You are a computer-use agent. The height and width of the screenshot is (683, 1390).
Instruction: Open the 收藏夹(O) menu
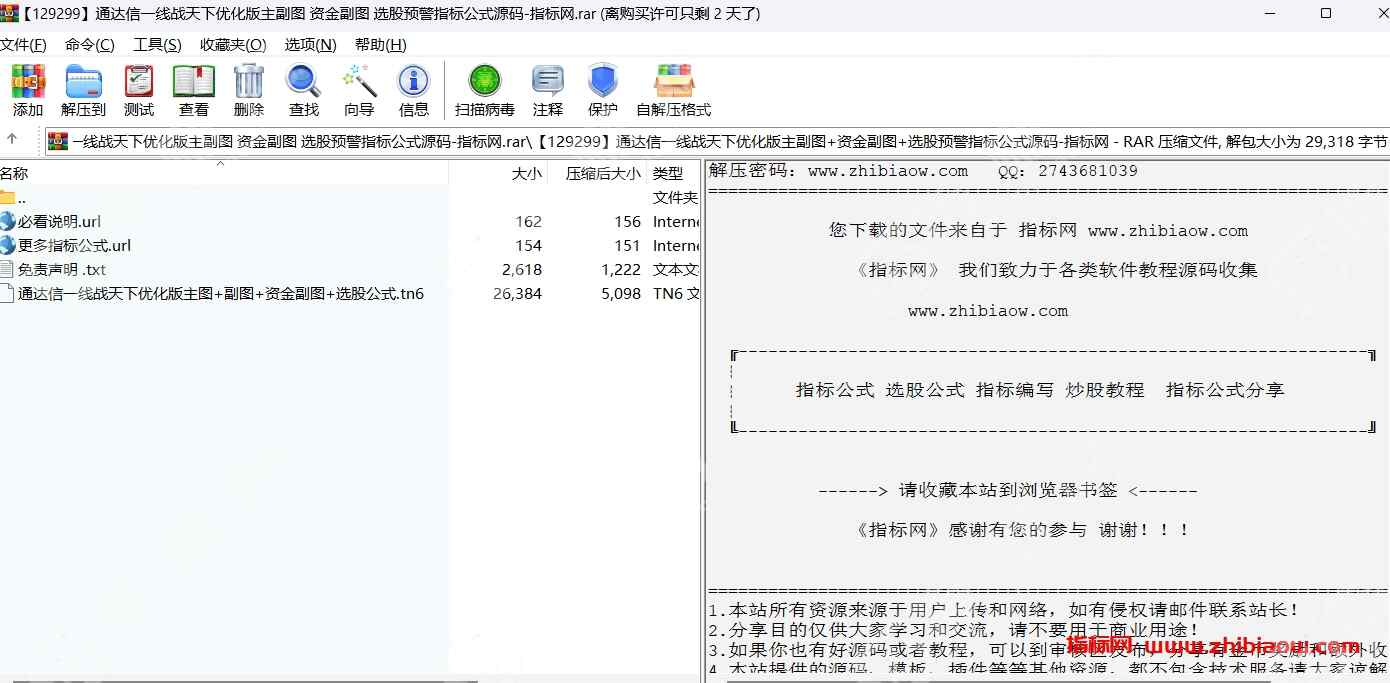coord(233,45)
